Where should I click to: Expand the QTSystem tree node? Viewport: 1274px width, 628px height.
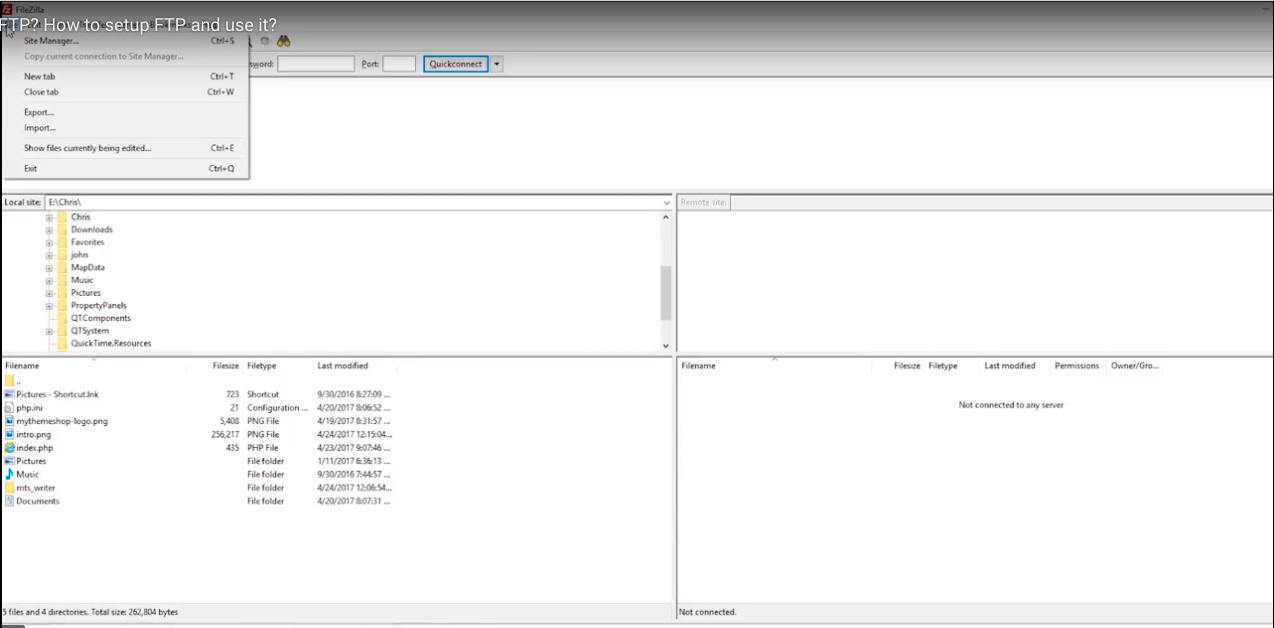click(49, 331)
